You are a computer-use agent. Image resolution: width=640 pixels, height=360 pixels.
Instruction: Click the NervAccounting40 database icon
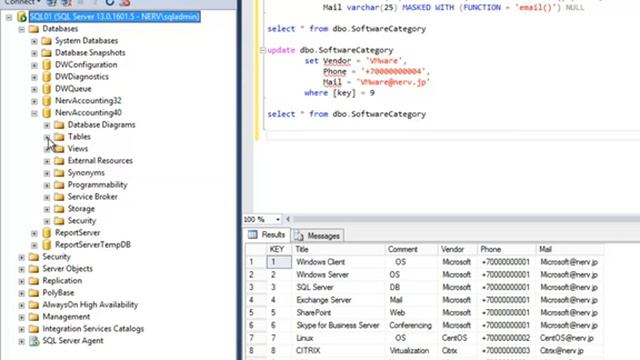[x=47, y=113]
